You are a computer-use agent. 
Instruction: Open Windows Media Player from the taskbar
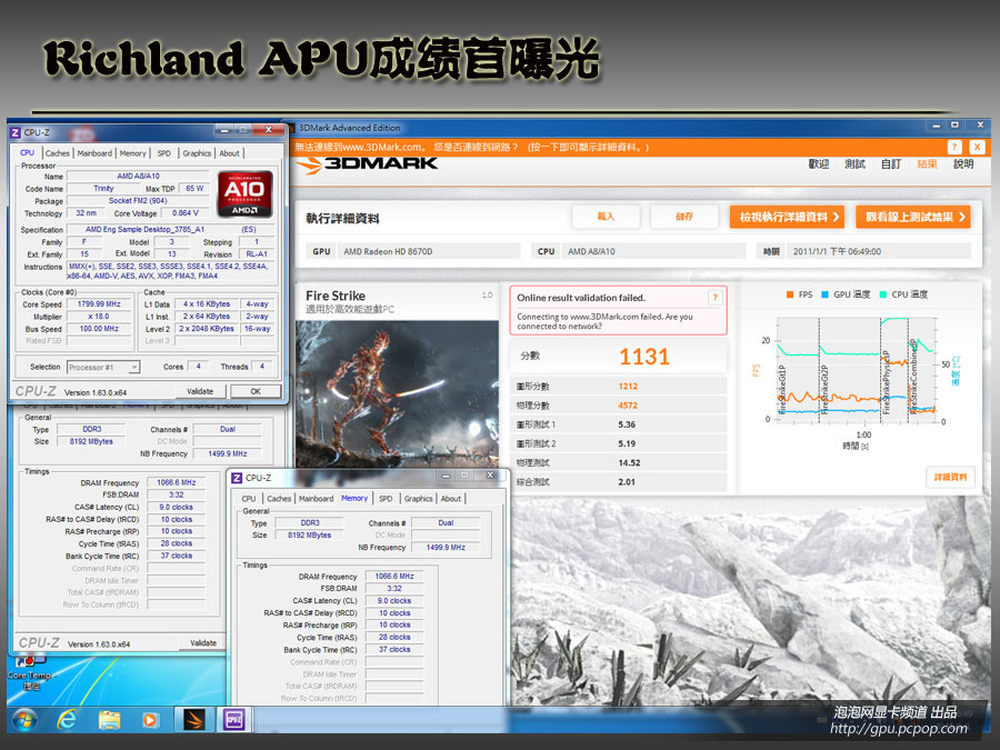pos(149,720)
